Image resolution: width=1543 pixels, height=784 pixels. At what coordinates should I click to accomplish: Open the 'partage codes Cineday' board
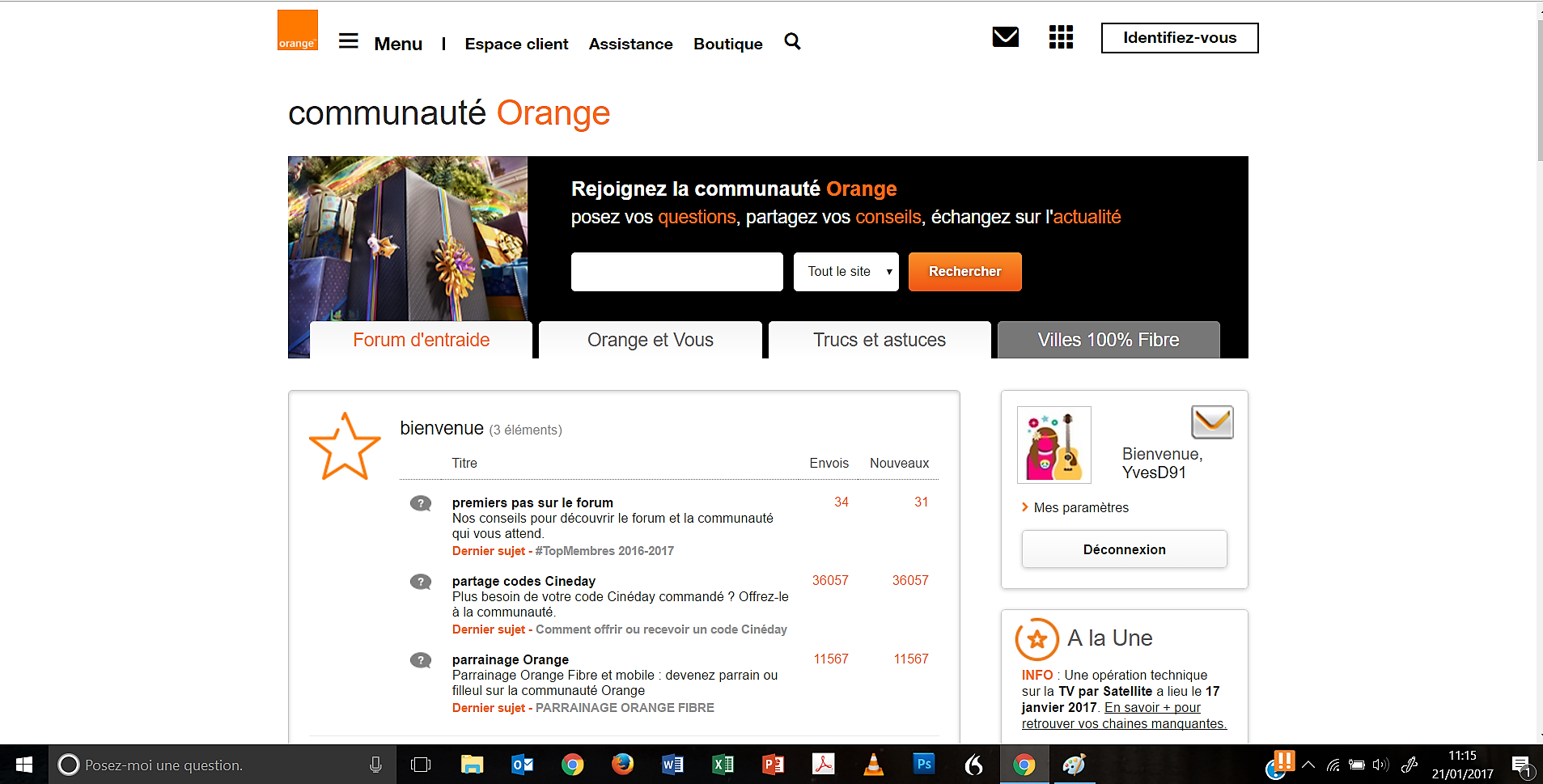(524, 581)
